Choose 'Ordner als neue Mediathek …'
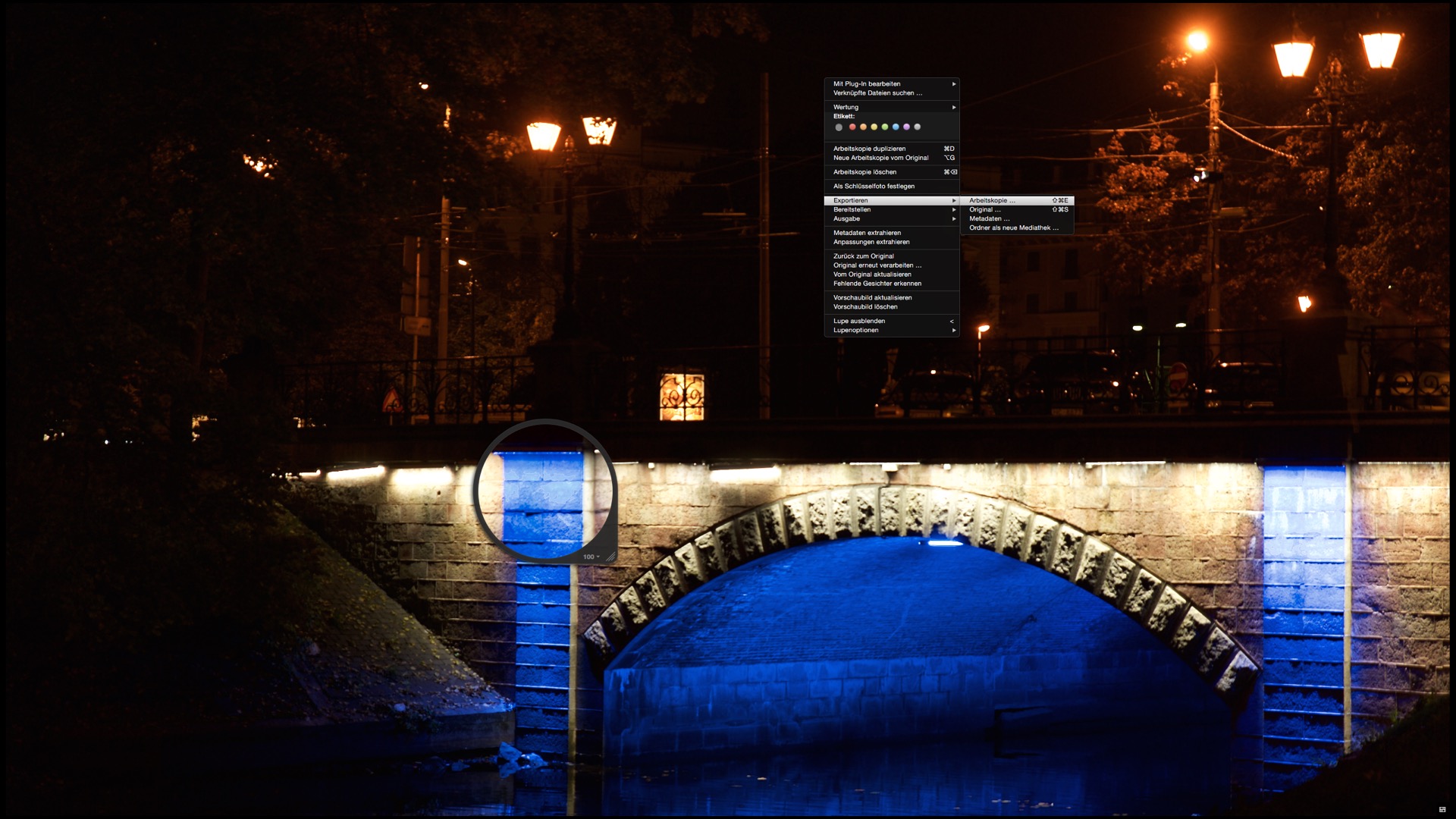This screenshot has width=1456, height=819. 1017,228
